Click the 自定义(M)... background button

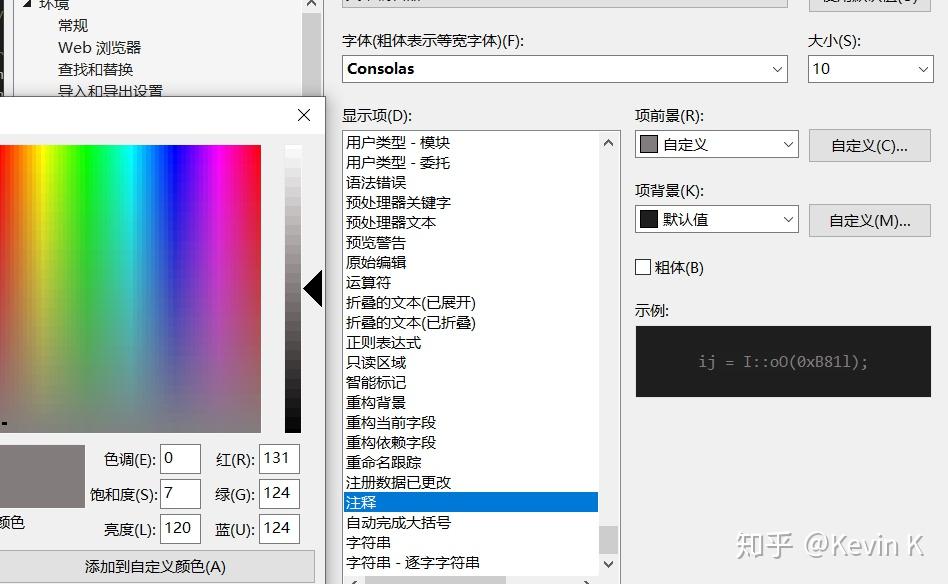869,220
